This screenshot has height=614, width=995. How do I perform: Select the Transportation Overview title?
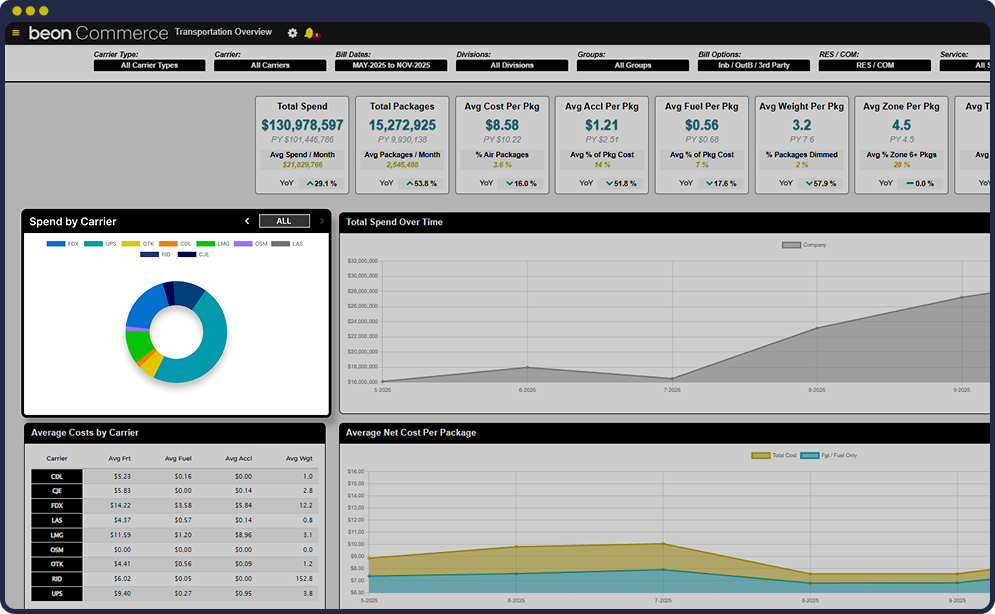coord(223,32)
